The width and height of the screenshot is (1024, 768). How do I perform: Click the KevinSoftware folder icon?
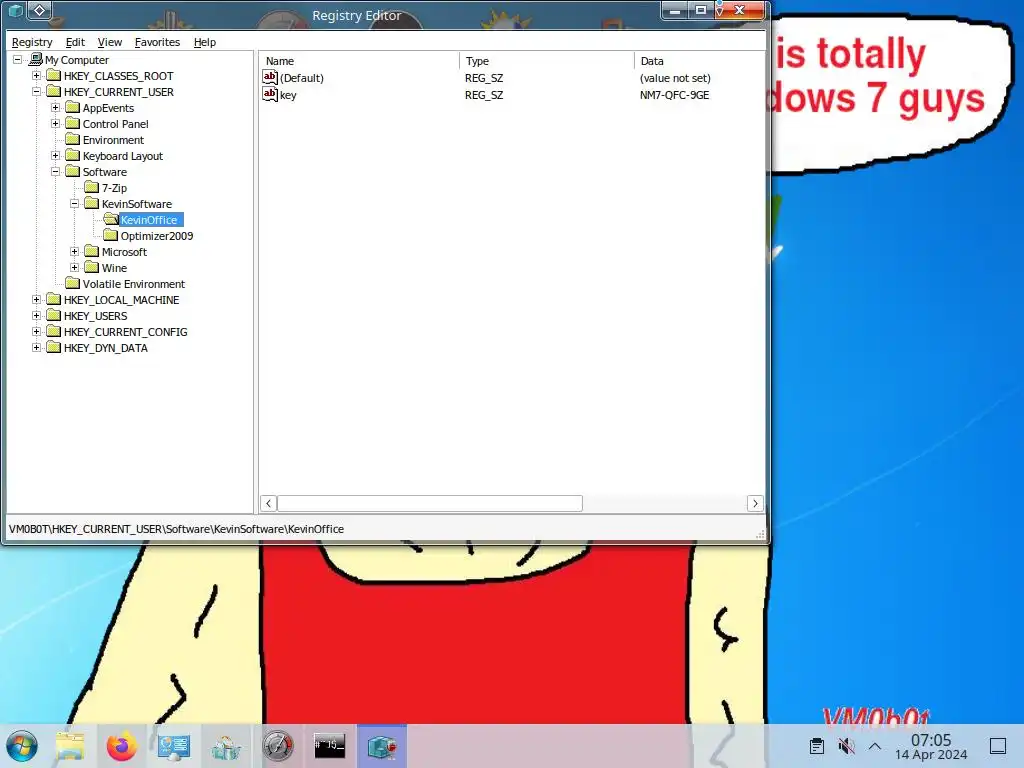coord(91,204)
